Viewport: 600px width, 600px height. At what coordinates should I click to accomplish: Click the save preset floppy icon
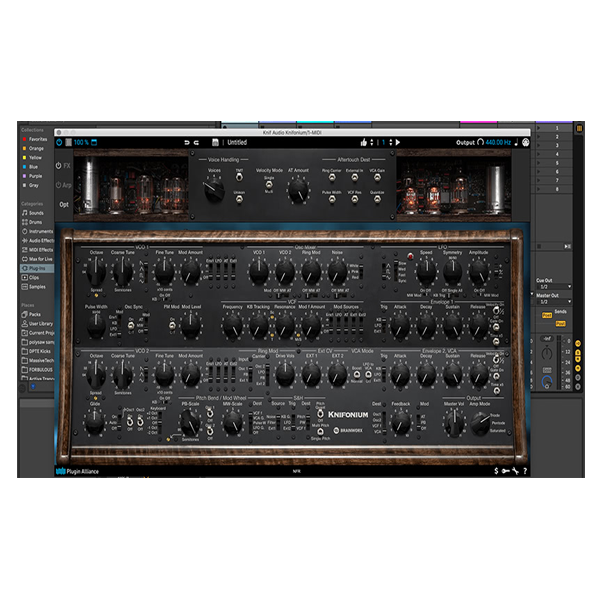pos(215,142)
